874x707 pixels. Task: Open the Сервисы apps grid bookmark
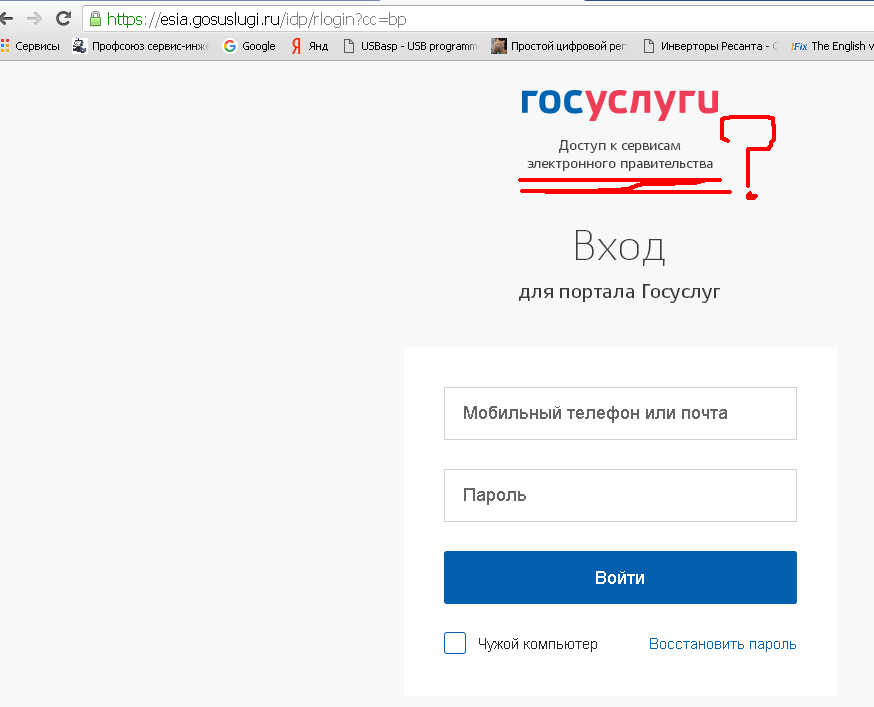pos(30,46)
